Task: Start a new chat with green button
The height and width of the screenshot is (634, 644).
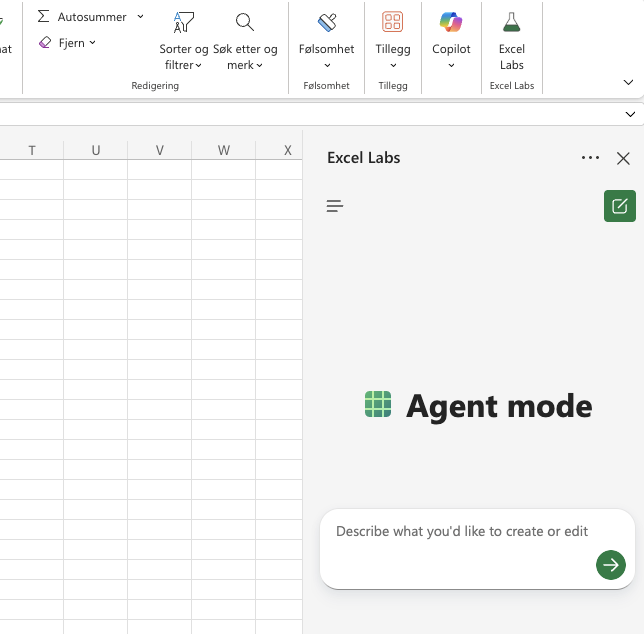Action: [x=619, y=206]
